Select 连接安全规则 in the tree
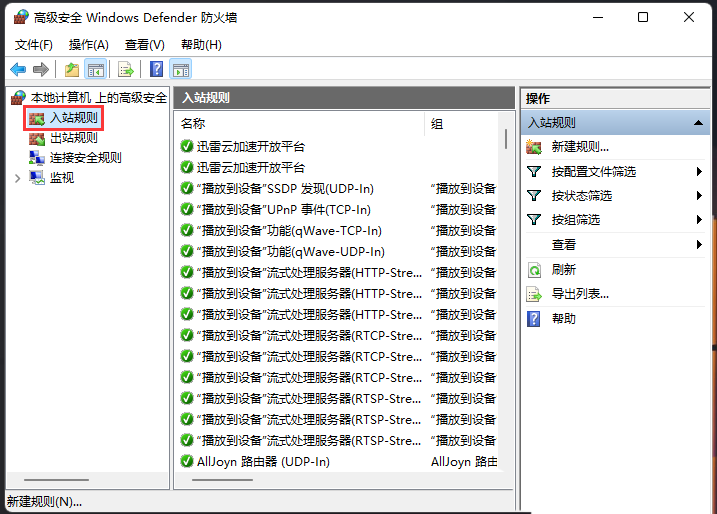This screenshot has height=514, width=717. (86, 158)
